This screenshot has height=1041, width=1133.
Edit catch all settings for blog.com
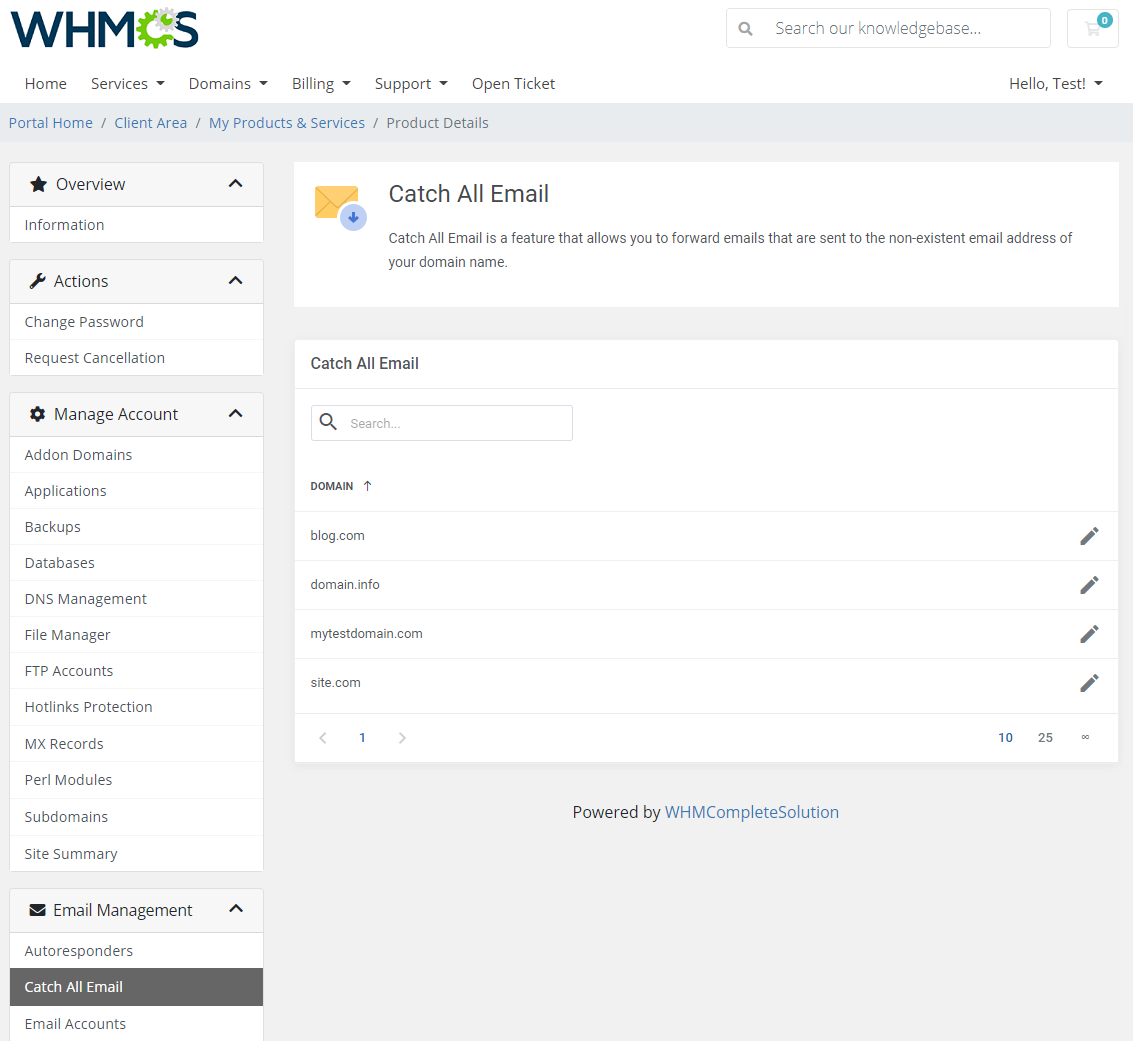click(x=1089, y=535)
